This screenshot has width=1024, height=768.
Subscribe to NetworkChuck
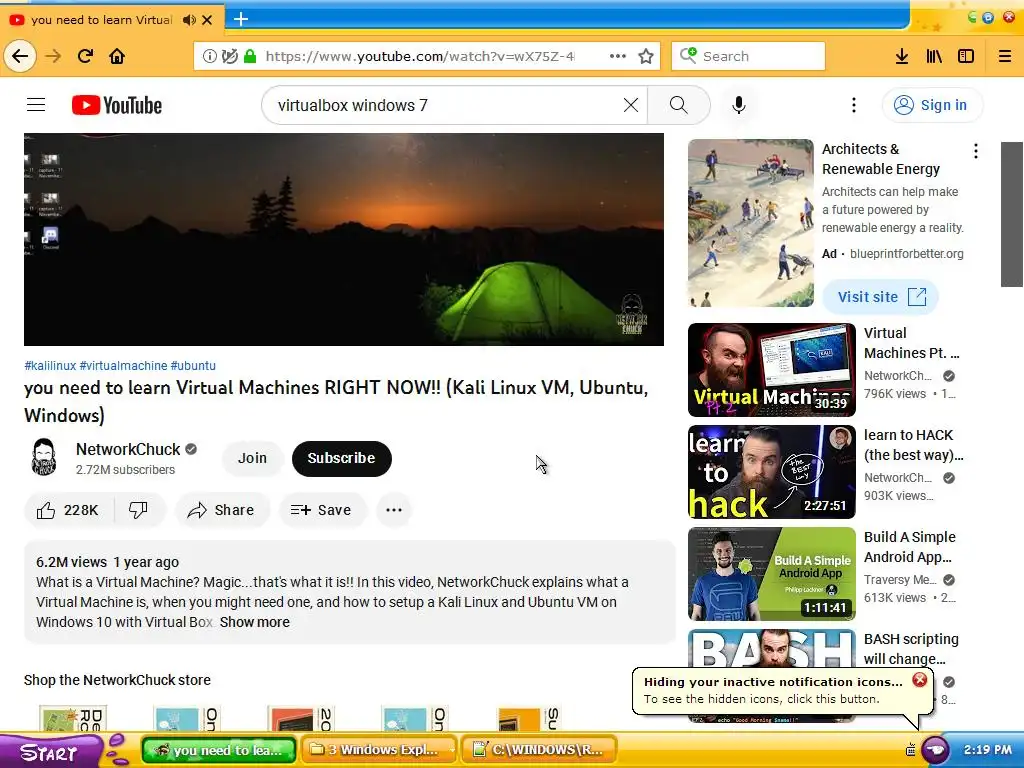342,458
